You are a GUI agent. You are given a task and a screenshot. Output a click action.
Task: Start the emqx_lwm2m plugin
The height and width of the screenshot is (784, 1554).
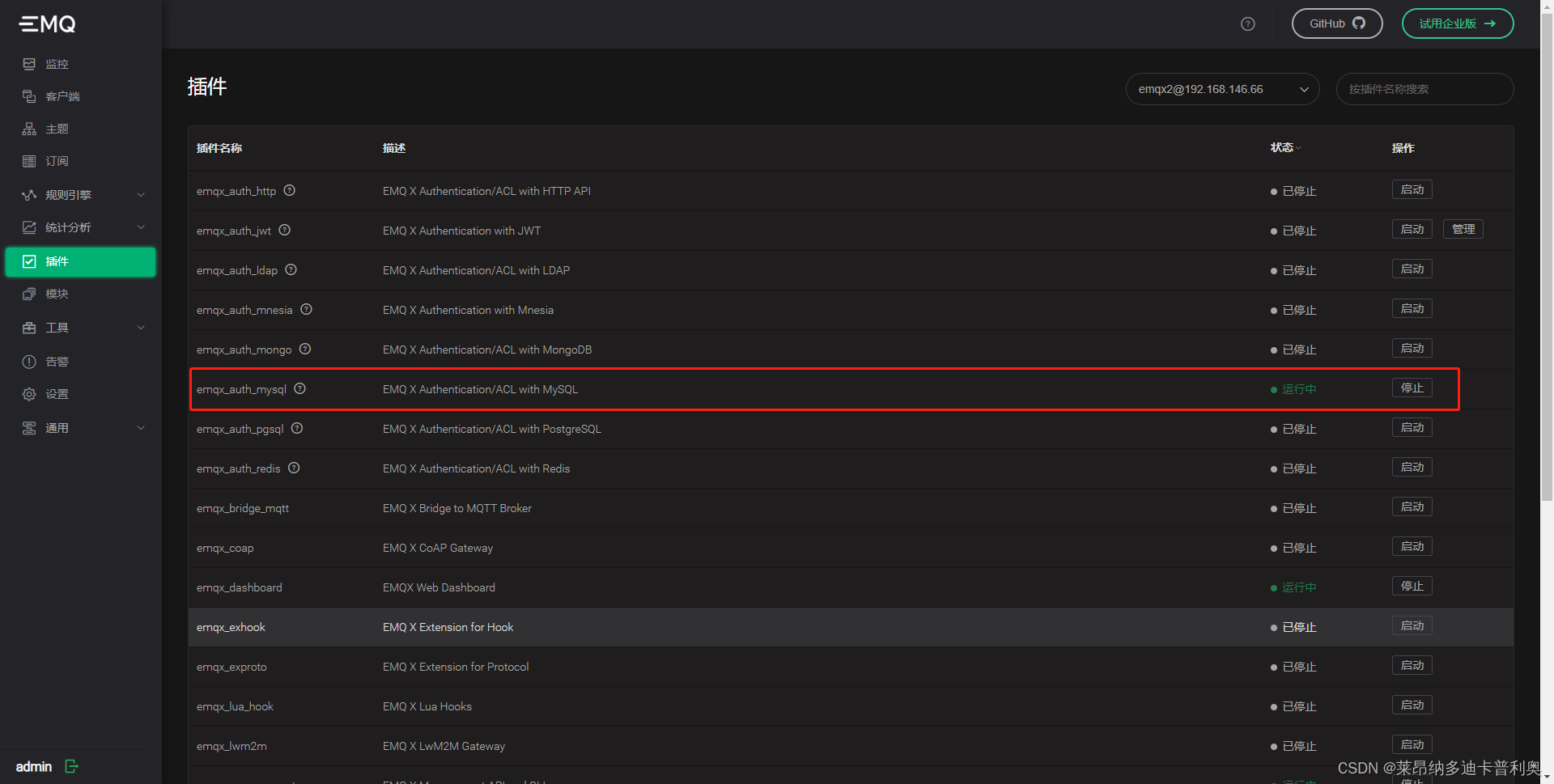pos(1412,744)
